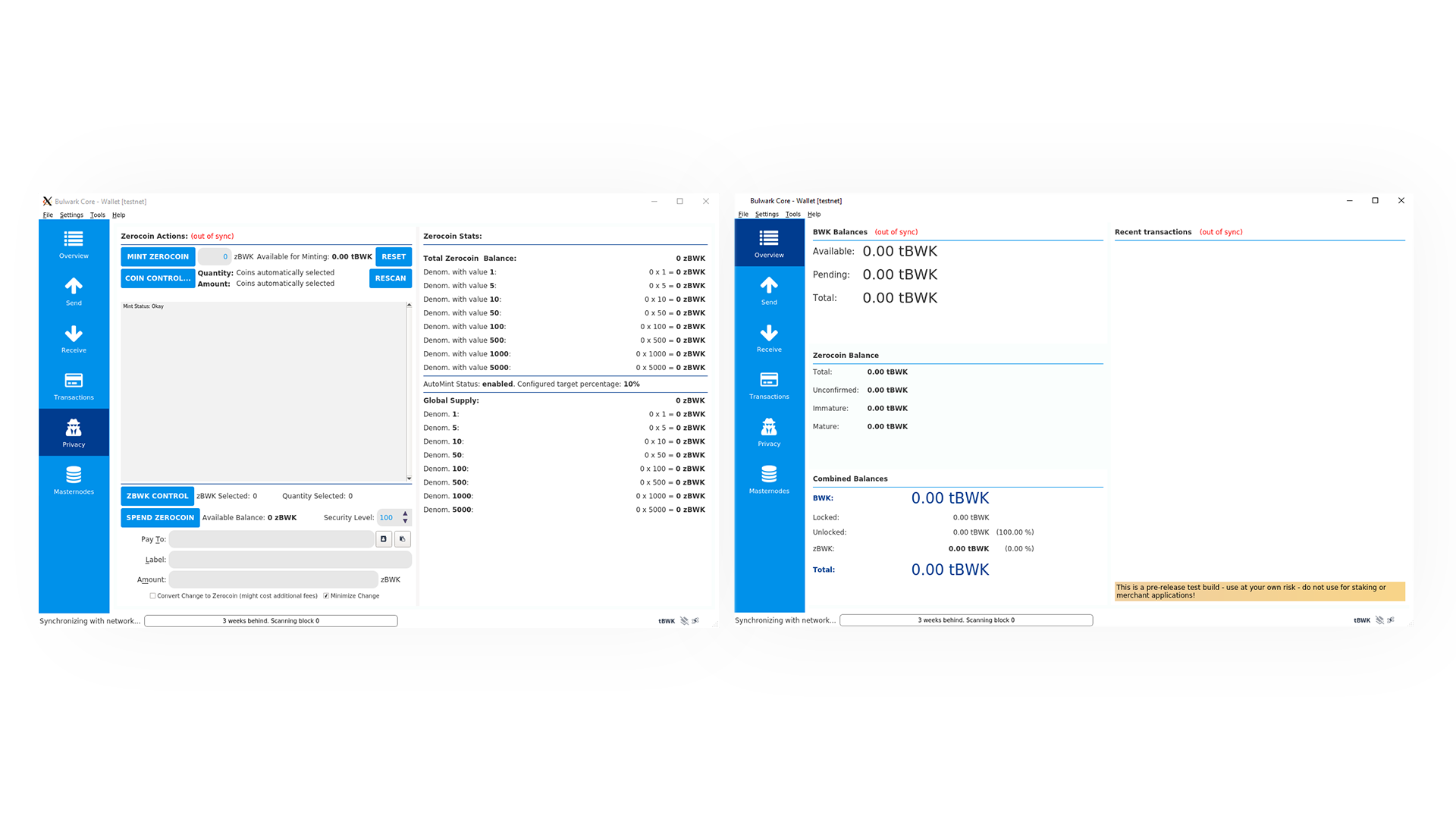
Task: Open Receive page in right wallet
Action: [769, 338]
